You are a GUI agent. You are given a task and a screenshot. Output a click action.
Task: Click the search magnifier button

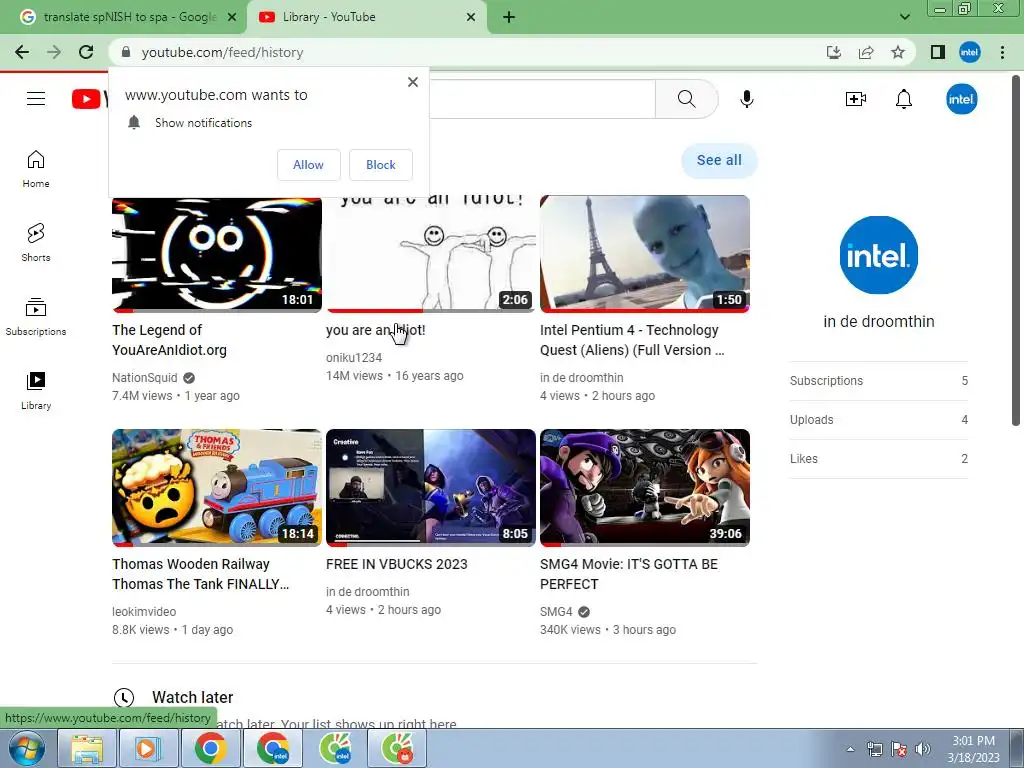pos(686,99)
